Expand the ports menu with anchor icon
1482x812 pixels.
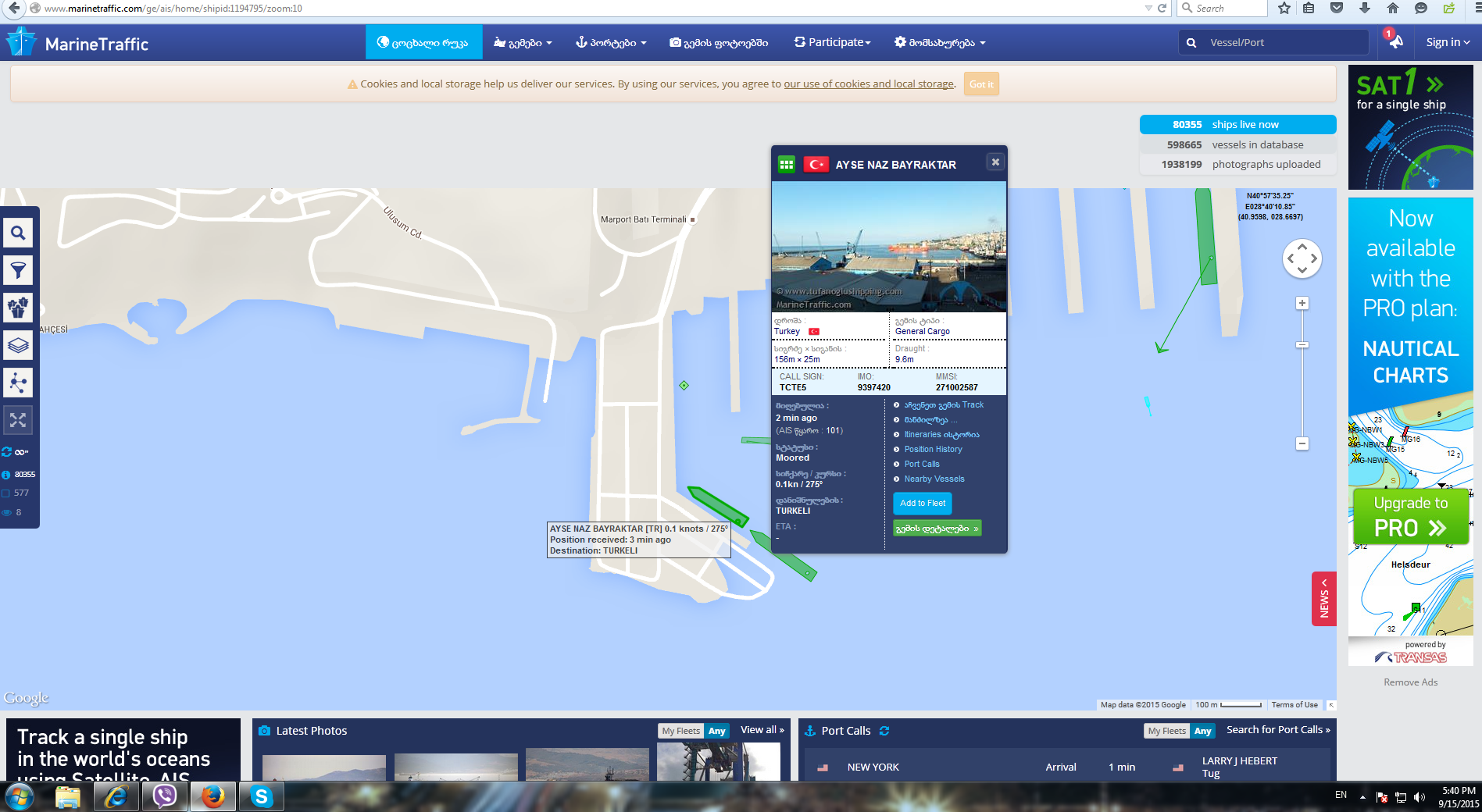click(611, 43)
